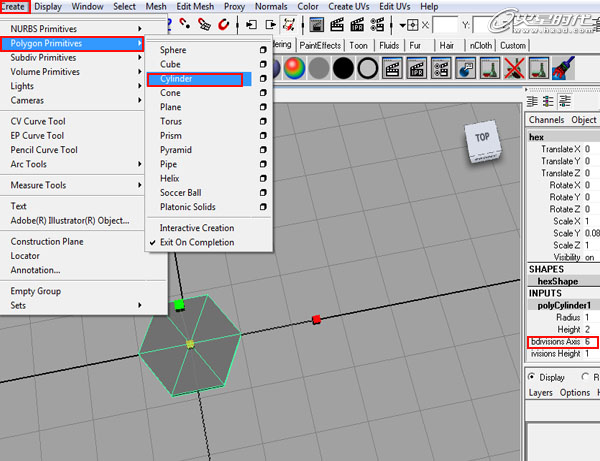Click the Subdivisions Axis value 6
The height and width of the screenshot is (461, 600).
pos(587,341)
